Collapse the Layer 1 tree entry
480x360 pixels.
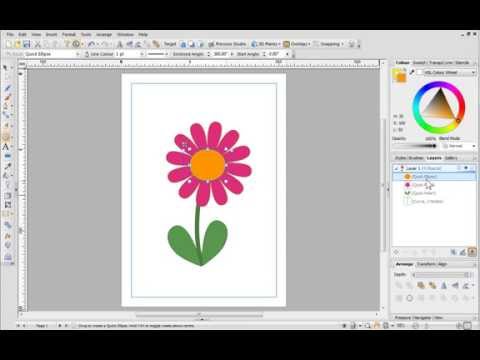[x=396, y=168]
